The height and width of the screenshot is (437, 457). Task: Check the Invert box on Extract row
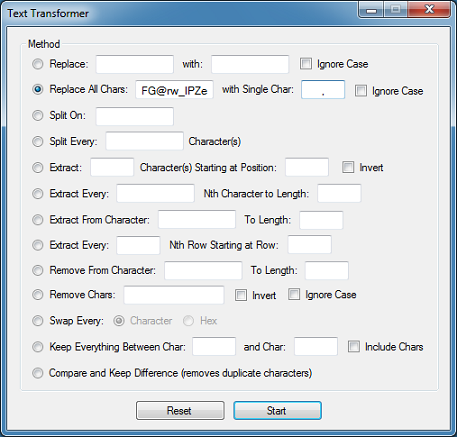348,167
